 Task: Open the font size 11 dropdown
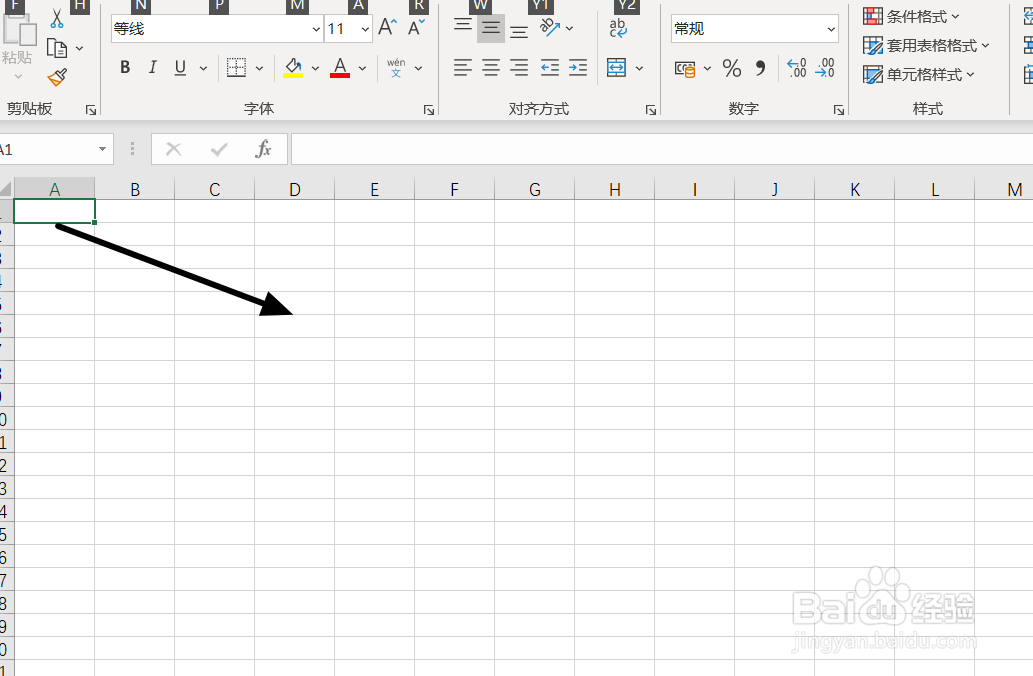(x=364, y=29)
